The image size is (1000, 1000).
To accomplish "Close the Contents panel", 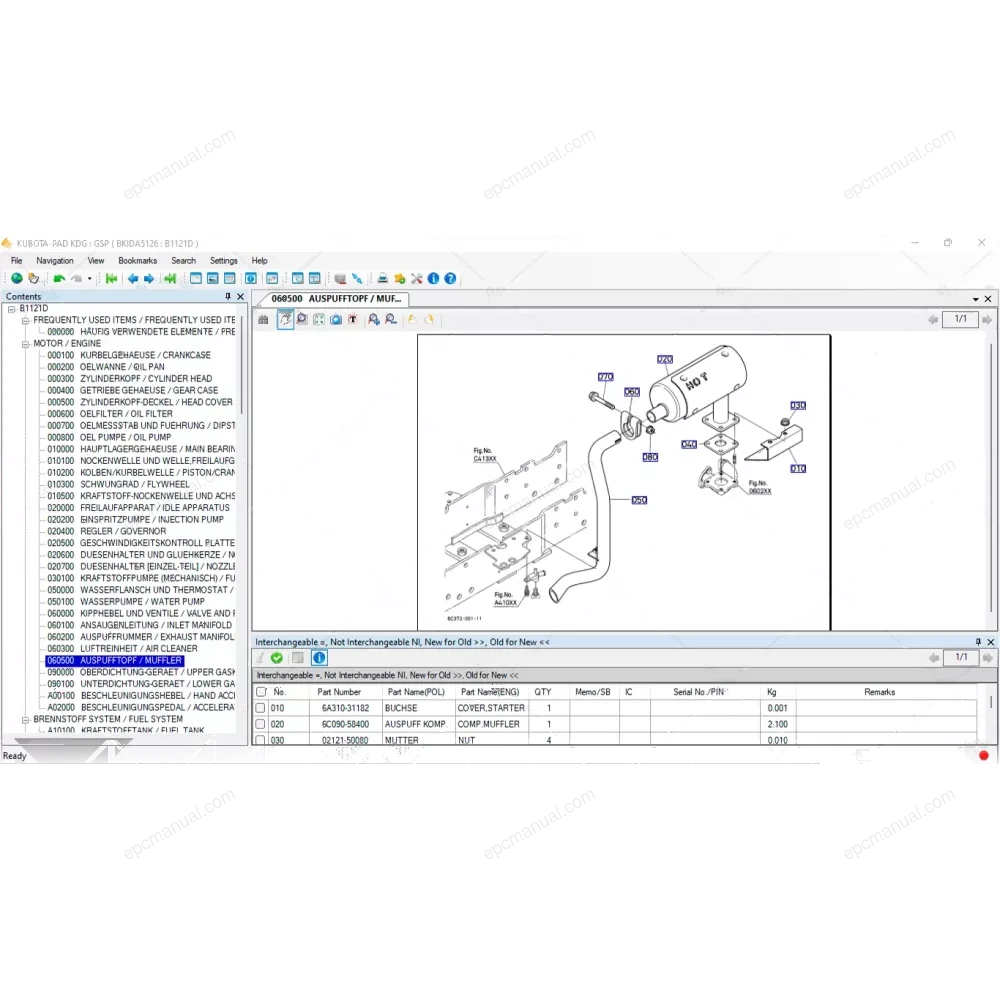I will [240, 297].
